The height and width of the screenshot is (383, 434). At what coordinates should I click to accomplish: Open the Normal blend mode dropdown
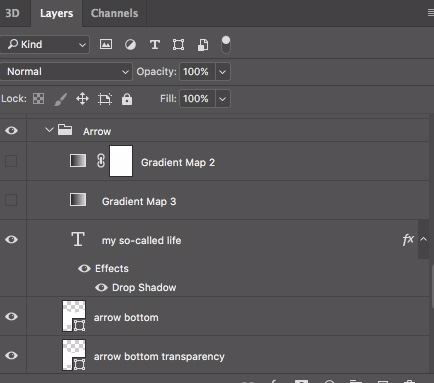click(66, 72)
